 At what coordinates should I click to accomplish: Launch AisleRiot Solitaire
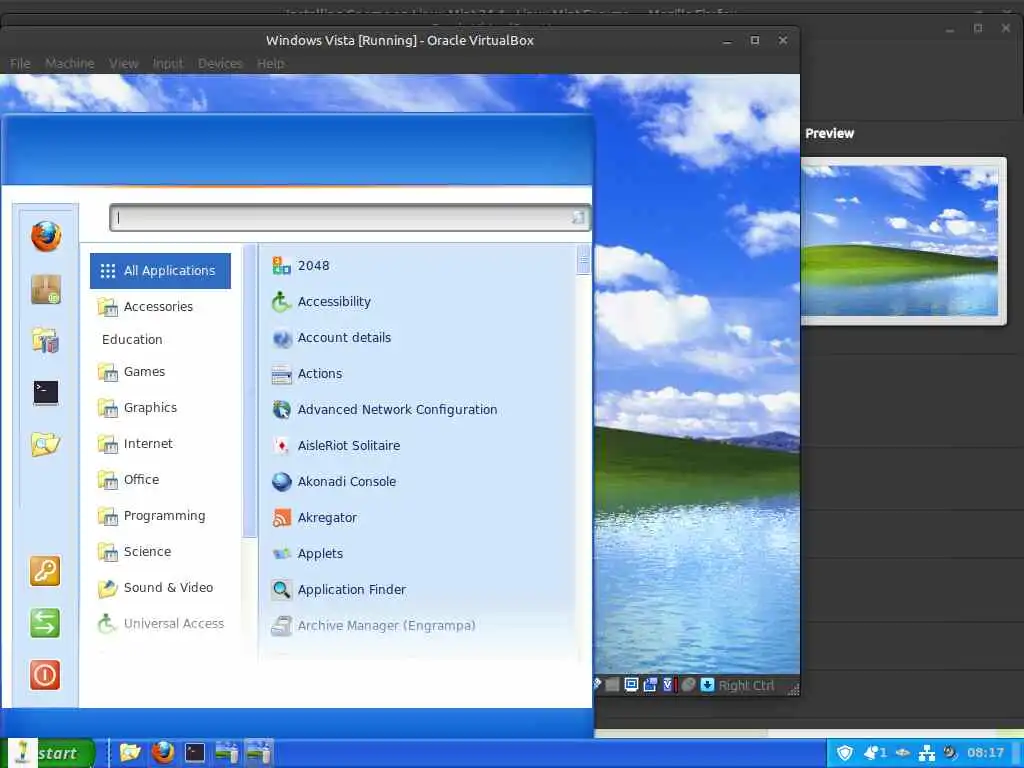pyautogui.click(x=418, y=445)
